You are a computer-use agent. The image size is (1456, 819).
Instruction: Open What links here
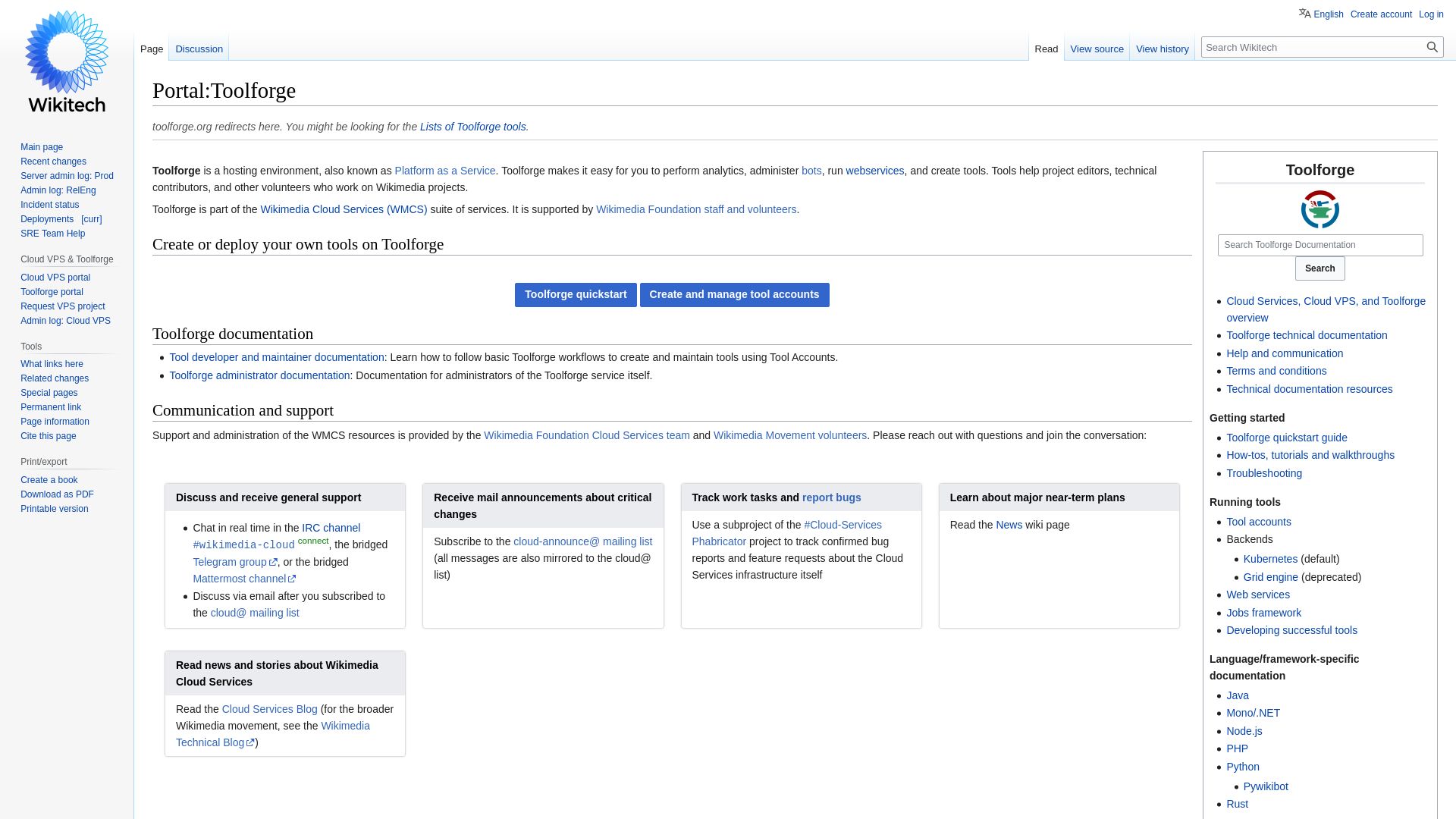tap(52, 364)
